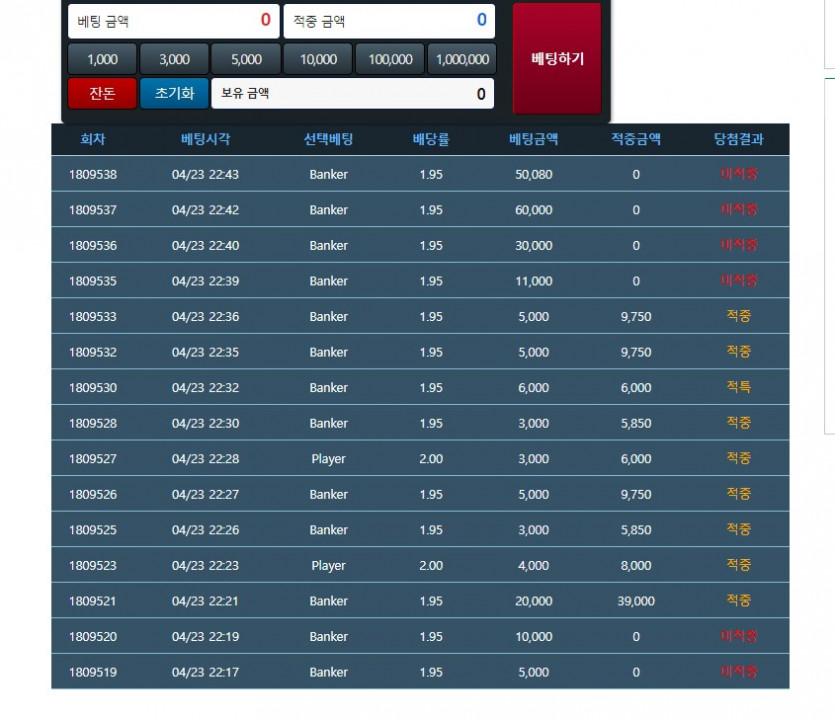Click bet time 04/23 22:28
Screen dimensions: 835x720
[206, 459]
